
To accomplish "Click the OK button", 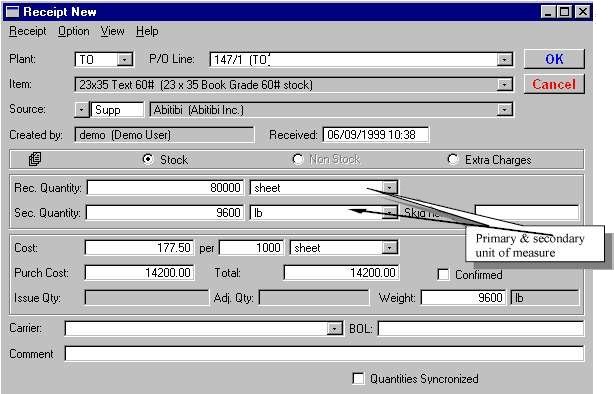I will pos(554,59).
